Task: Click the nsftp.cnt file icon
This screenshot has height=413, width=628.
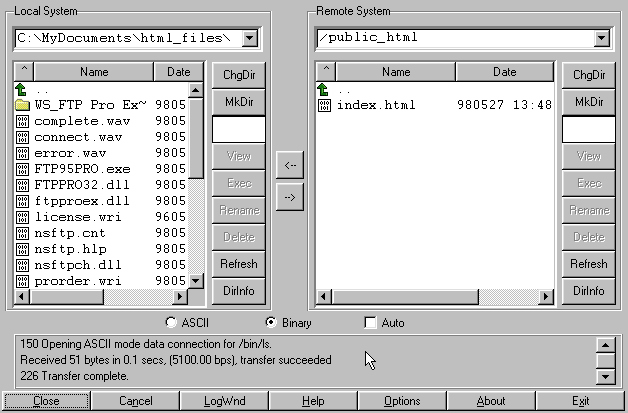Action: 22,233
